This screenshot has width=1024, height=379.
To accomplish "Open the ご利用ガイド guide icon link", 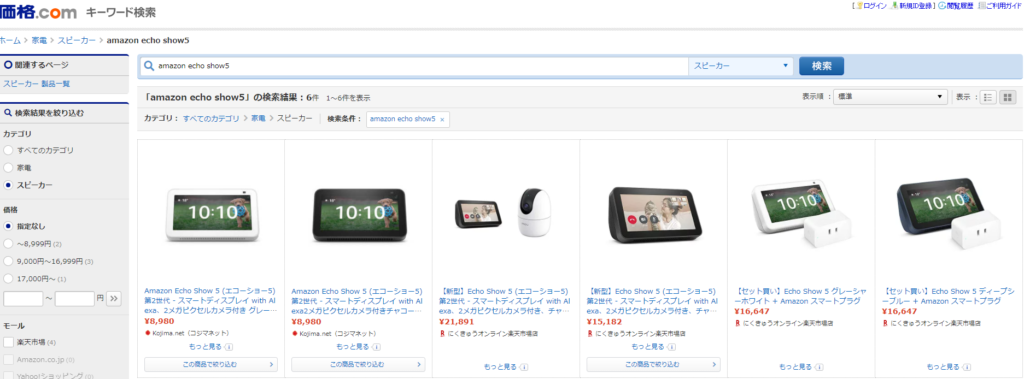I will pyautogui.click(x=1000, y=5).
